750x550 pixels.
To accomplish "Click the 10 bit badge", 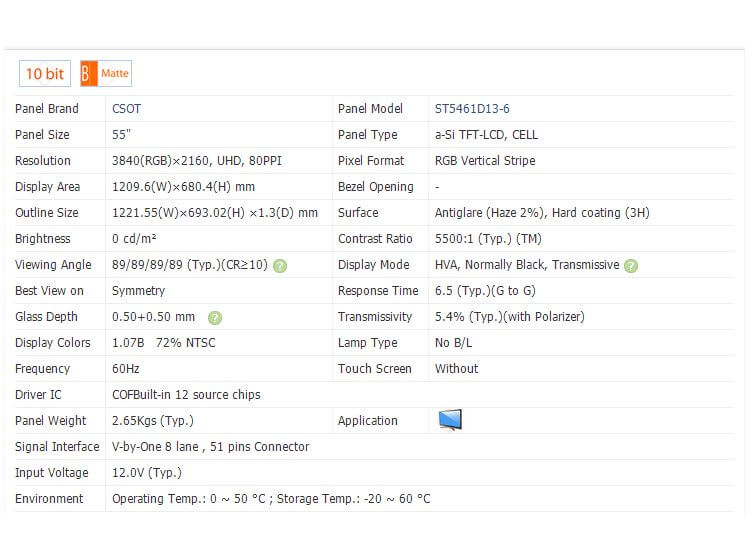I will [45, 74].
